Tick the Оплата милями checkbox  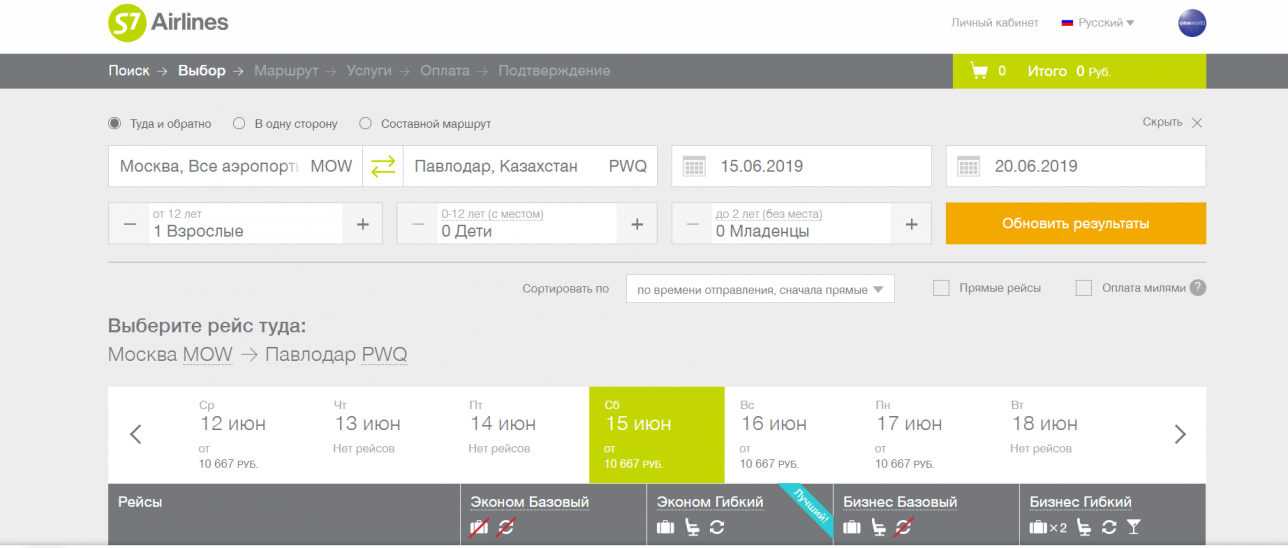tap(1084, 288)
